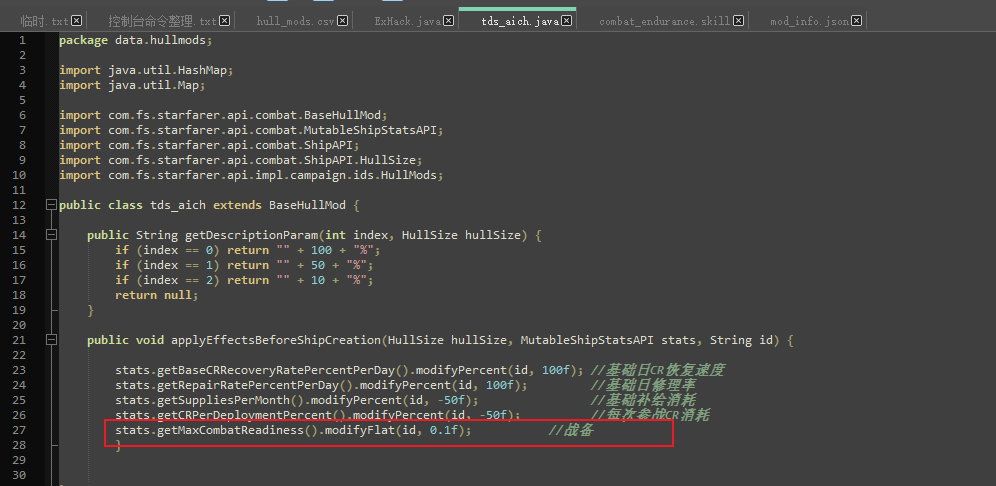Place cursor on getMaxCombatReadiness line
996x486 pixels.
(x=292, y=430)
